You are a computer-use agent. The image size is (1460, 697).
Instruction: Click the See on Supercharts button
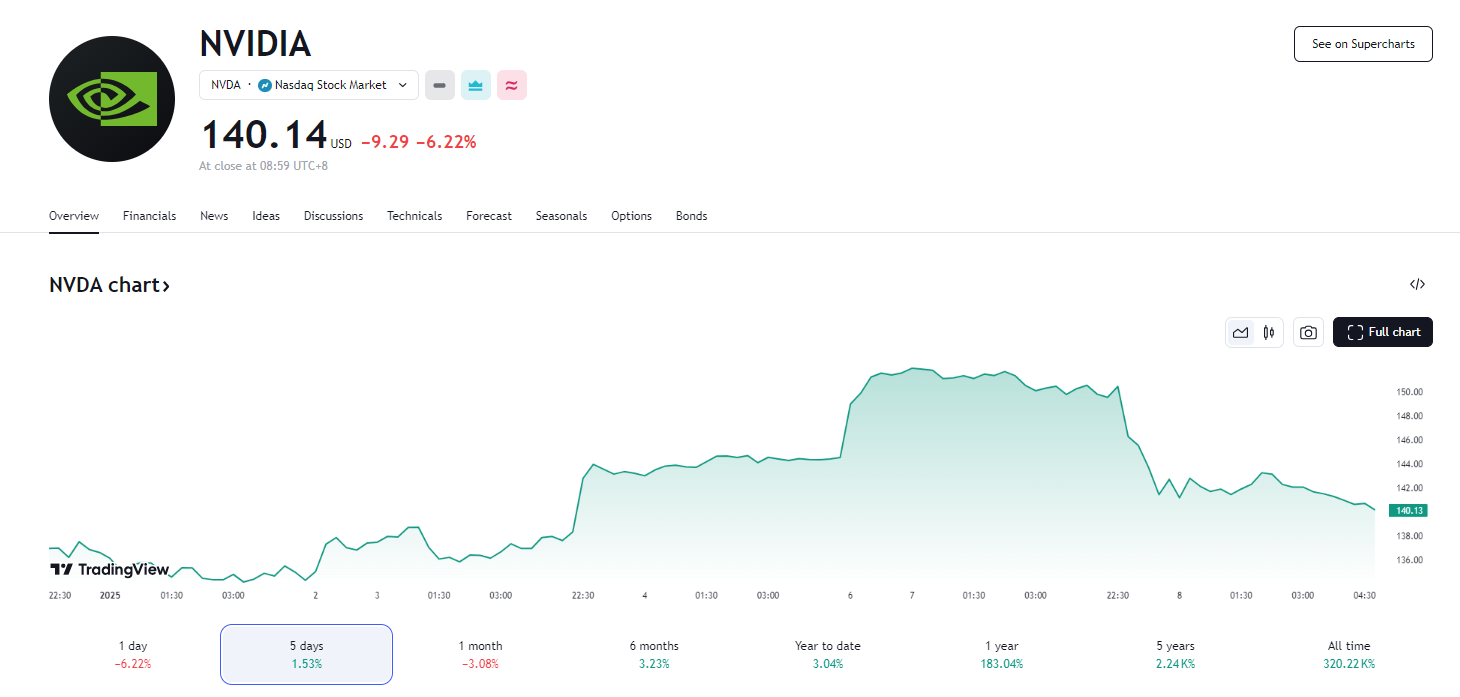click(1363, 44)
